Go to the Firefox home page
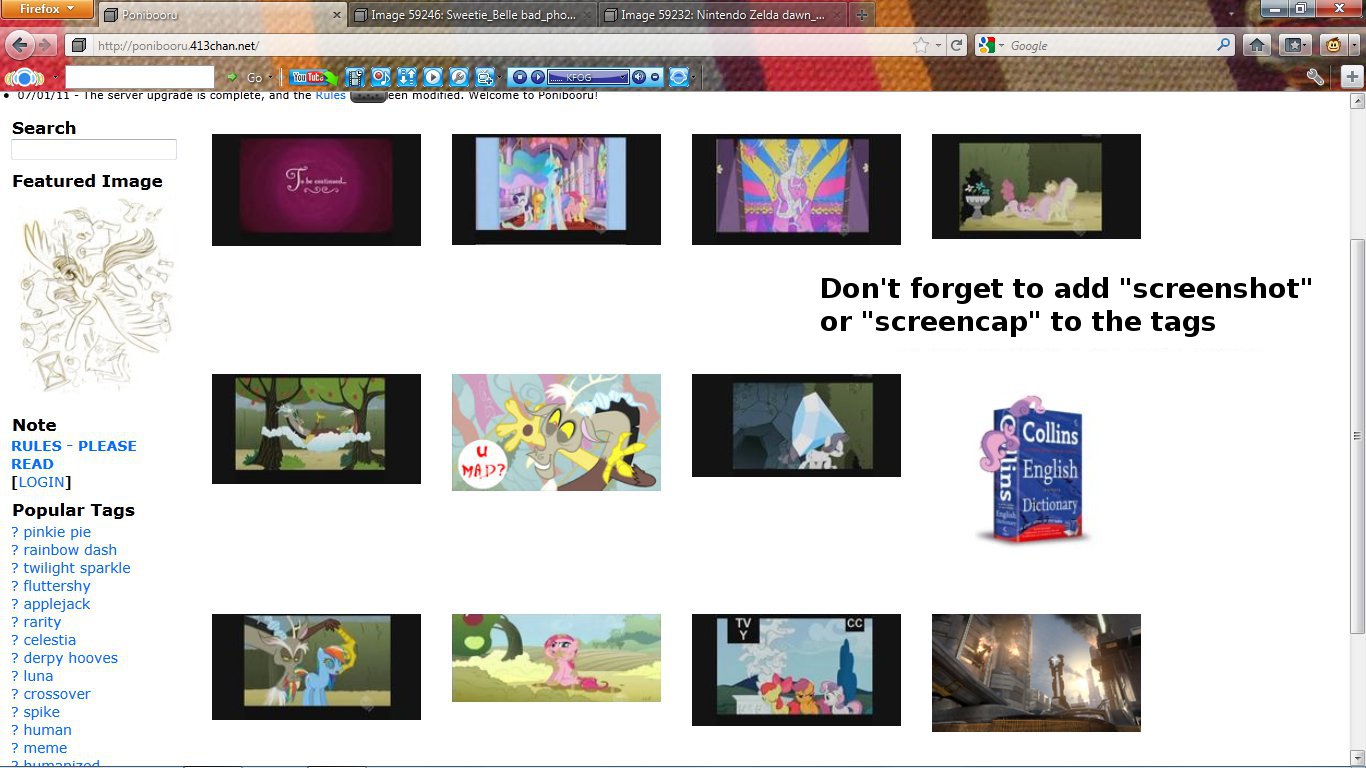This screenshot has height=768, width=1366. [x=1257, y=46]
